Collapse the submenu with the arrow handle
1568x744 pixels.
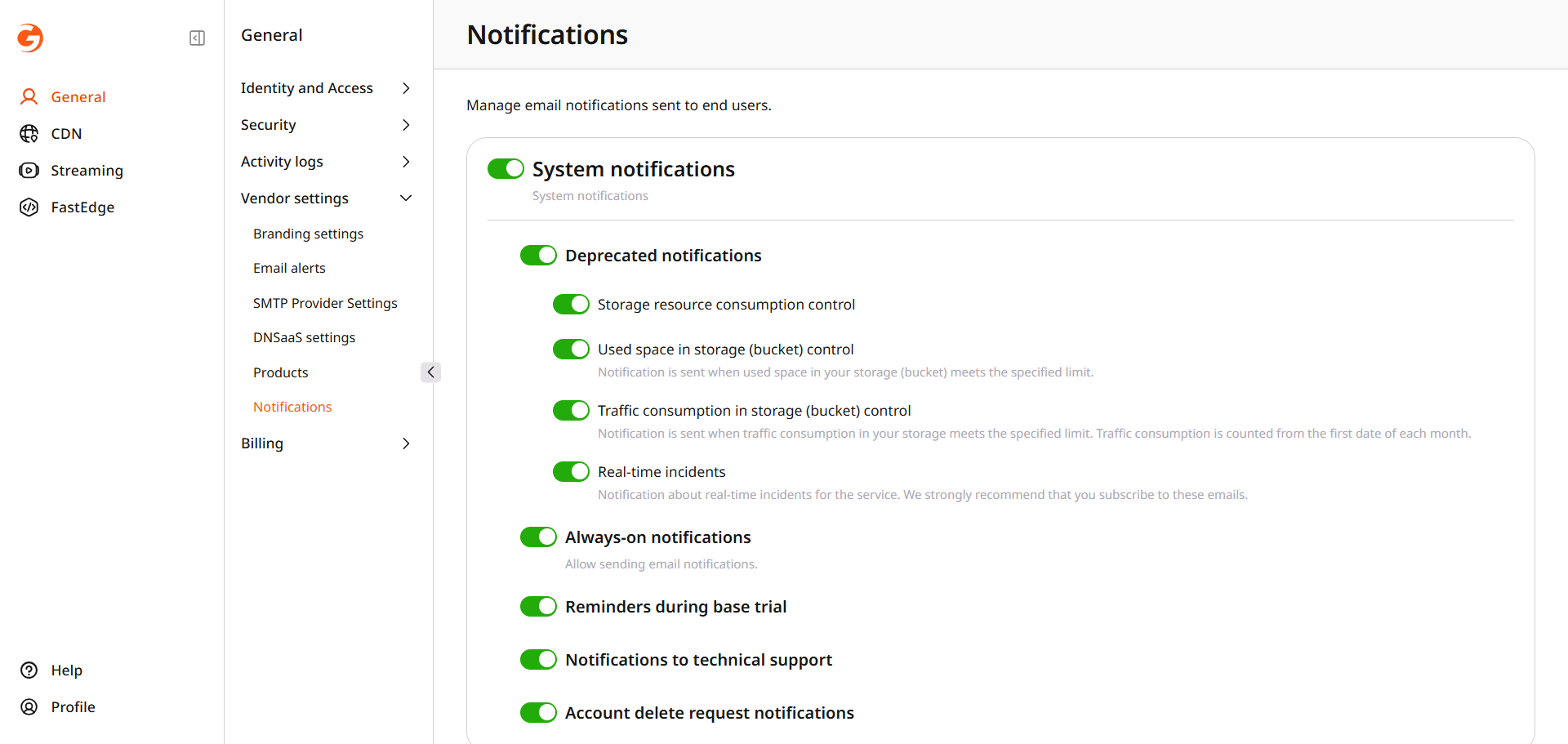pos(430,372)
